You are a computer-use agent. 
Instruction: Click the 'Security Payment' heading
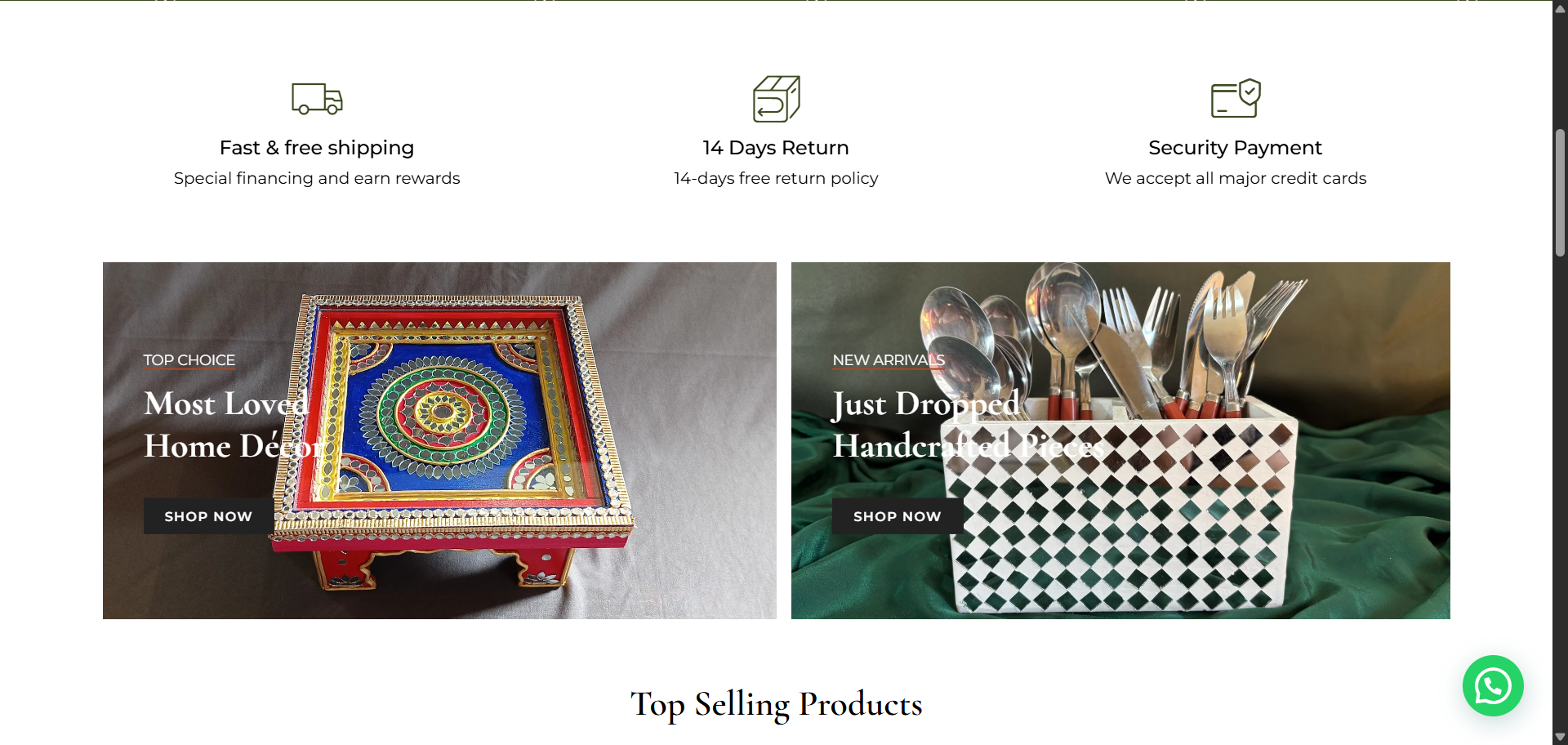tap(1235, 148)
